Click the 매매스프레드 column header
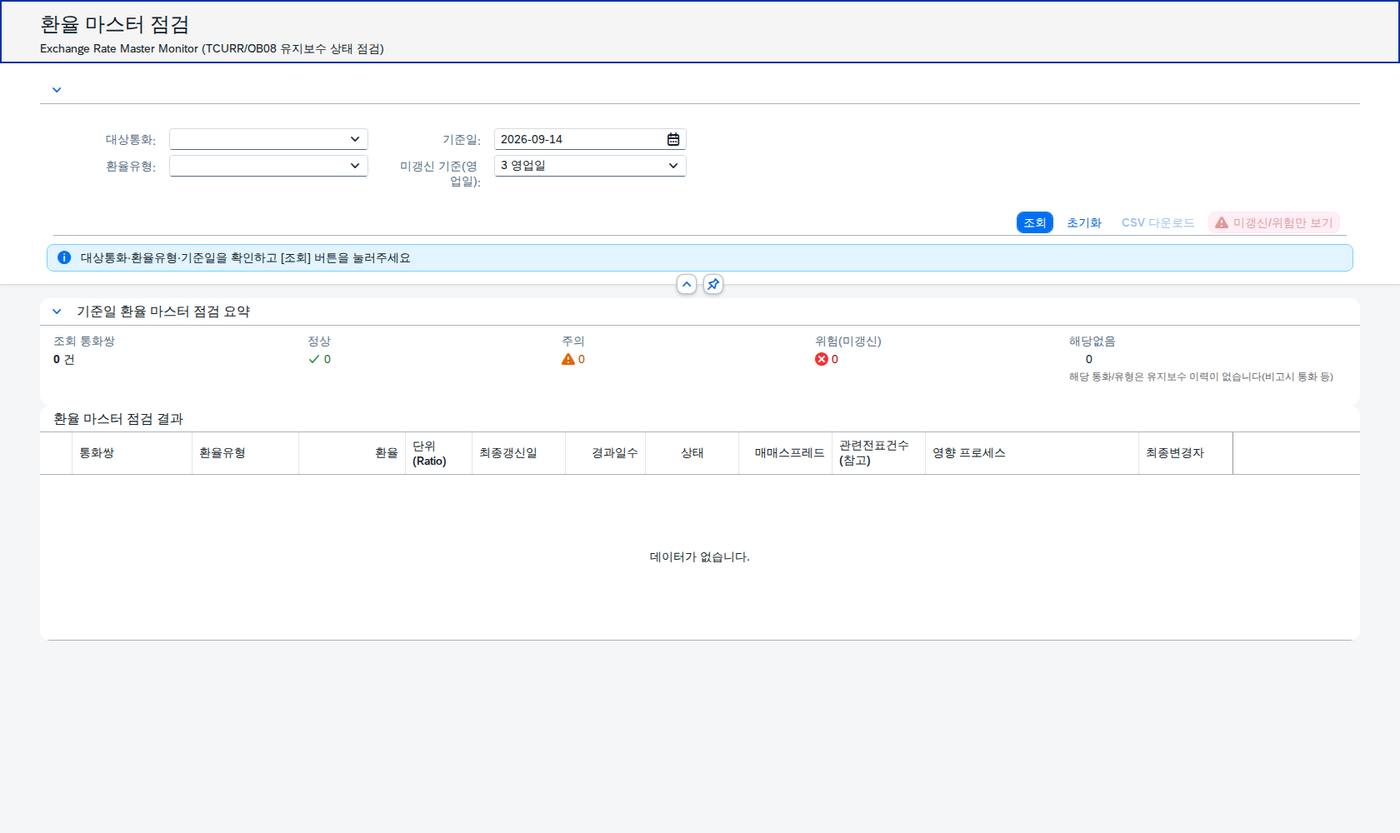The image size is (1400, 833). point(786,453)
